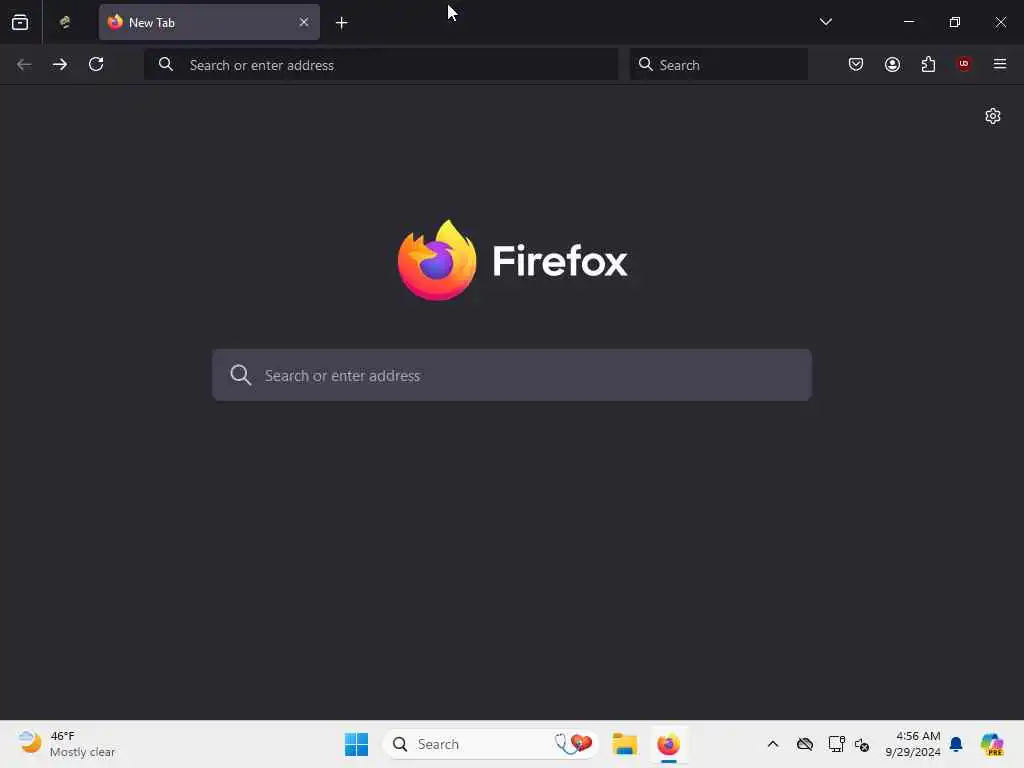Open the Windows Start menu
Screen dimensions: 1024x768
357,744
